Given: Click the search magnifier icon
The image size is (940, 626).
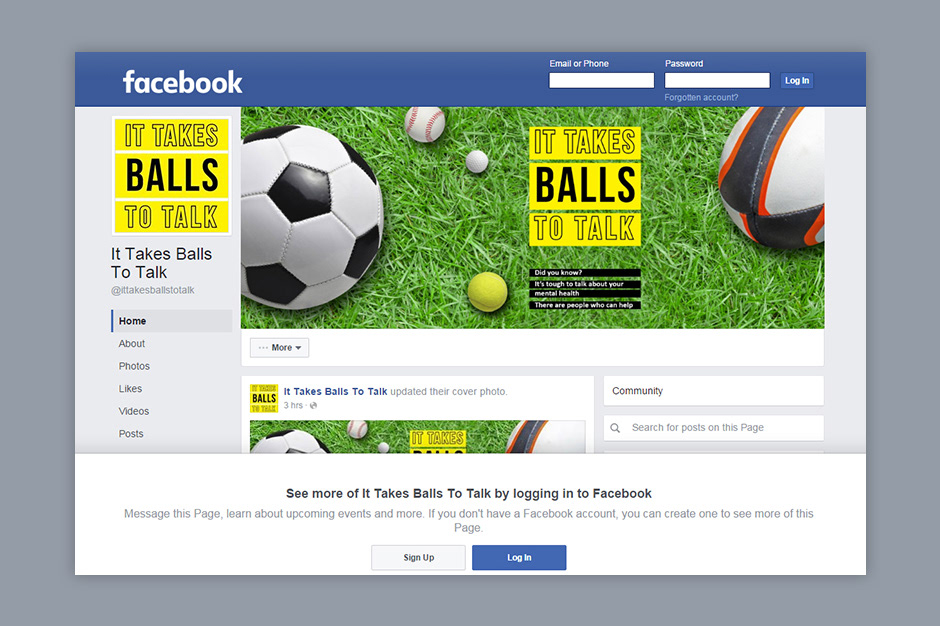Looking at the screenshot, I should 615,428.
